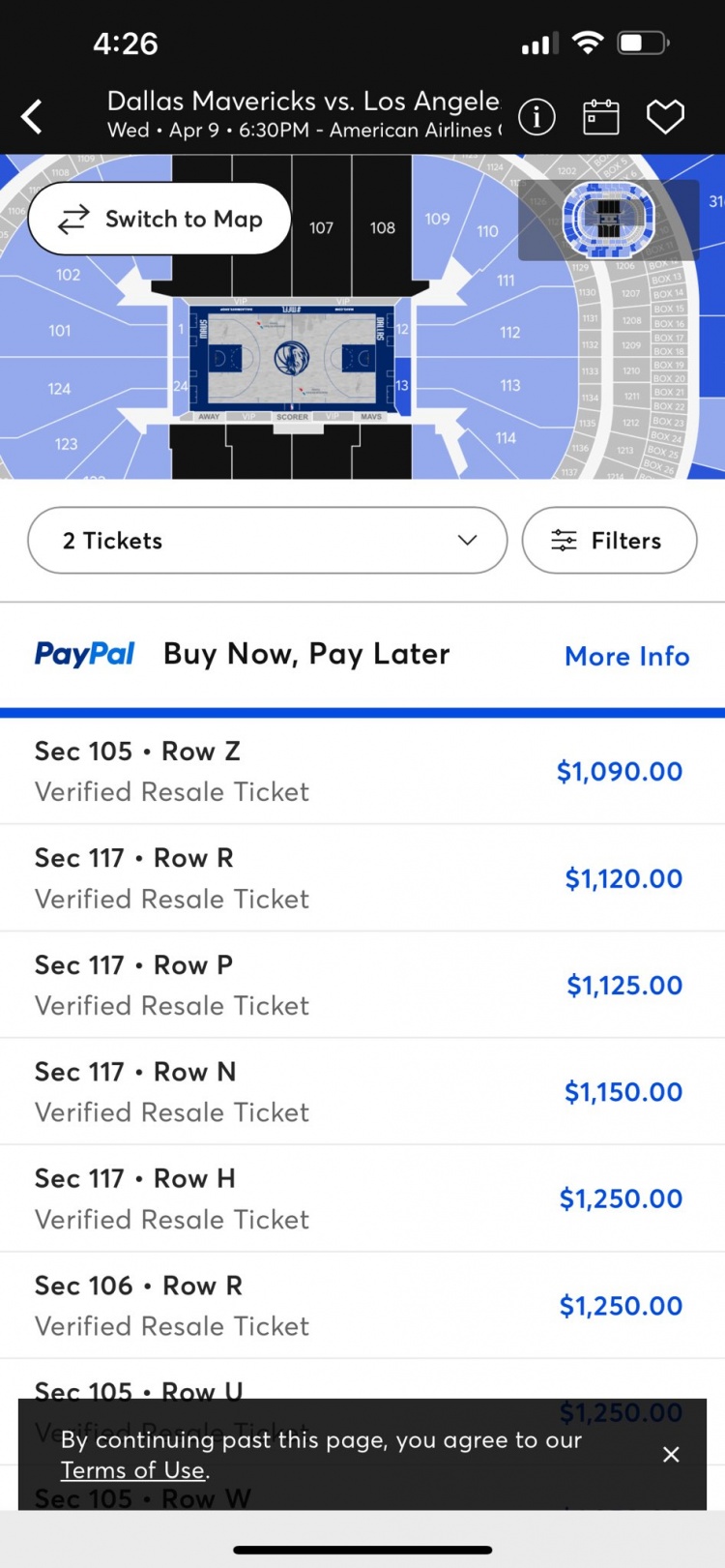Image resolution: width=725 pixels, height=1568 pixels.
Task: Open the calendar icon in header
Action: coord(600,117)
